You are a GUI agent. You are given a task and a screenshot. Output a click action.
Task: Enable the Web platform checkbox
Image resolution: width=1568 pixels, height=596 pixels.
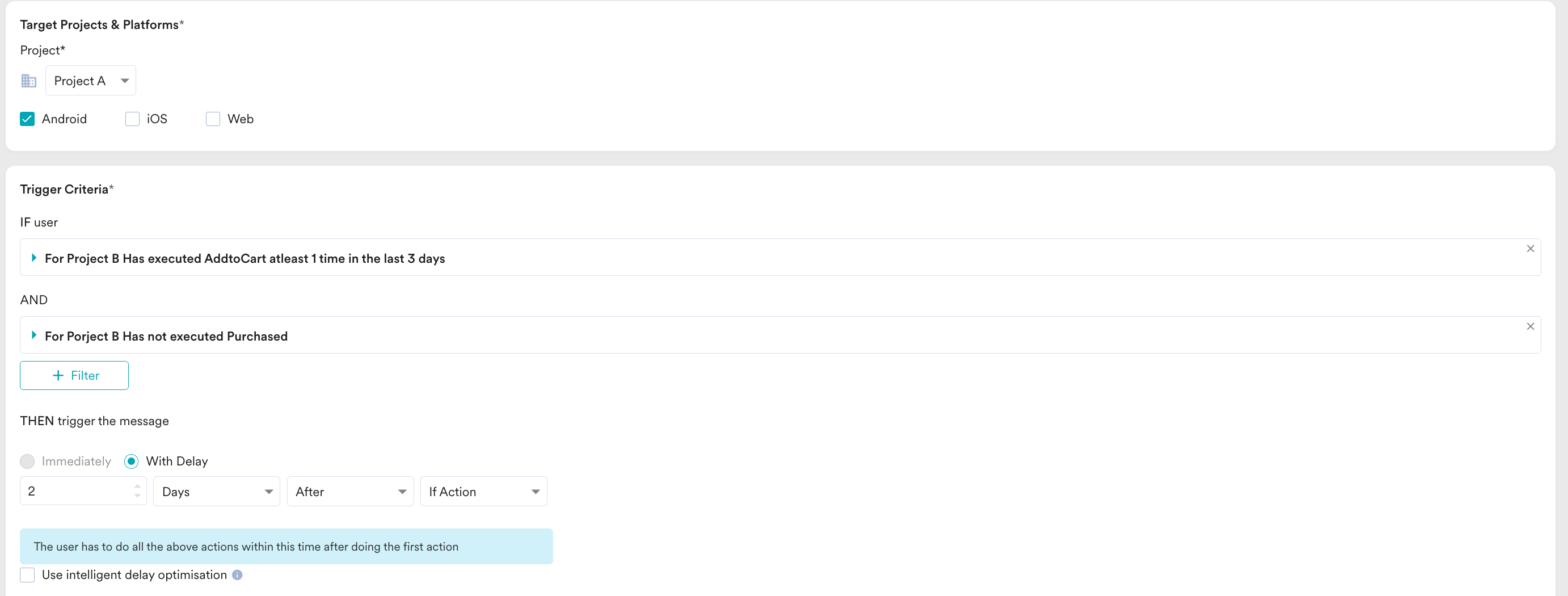(x=212, y=119)
